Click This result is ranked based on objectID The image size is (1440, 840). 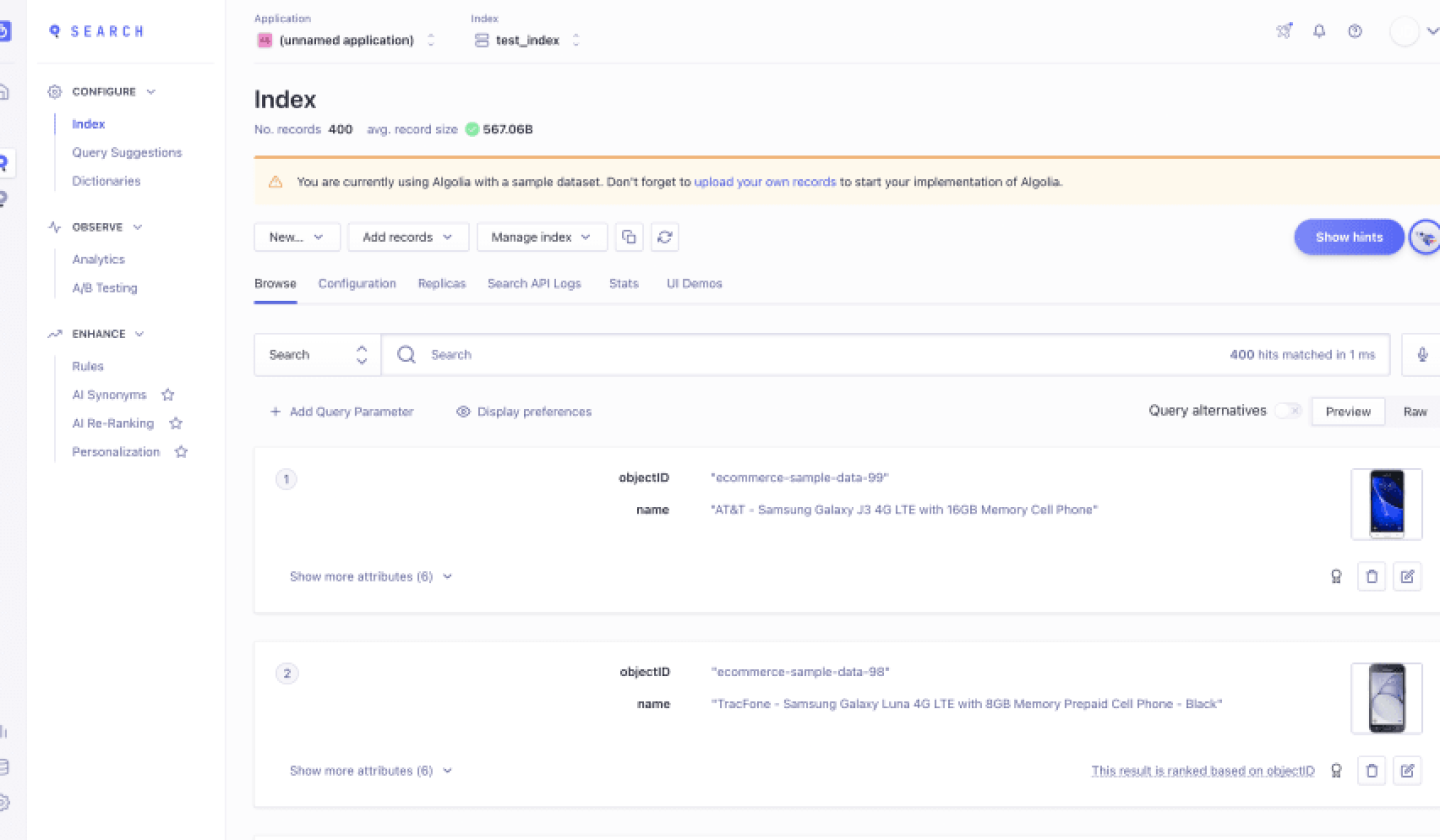coord(1203,771)
